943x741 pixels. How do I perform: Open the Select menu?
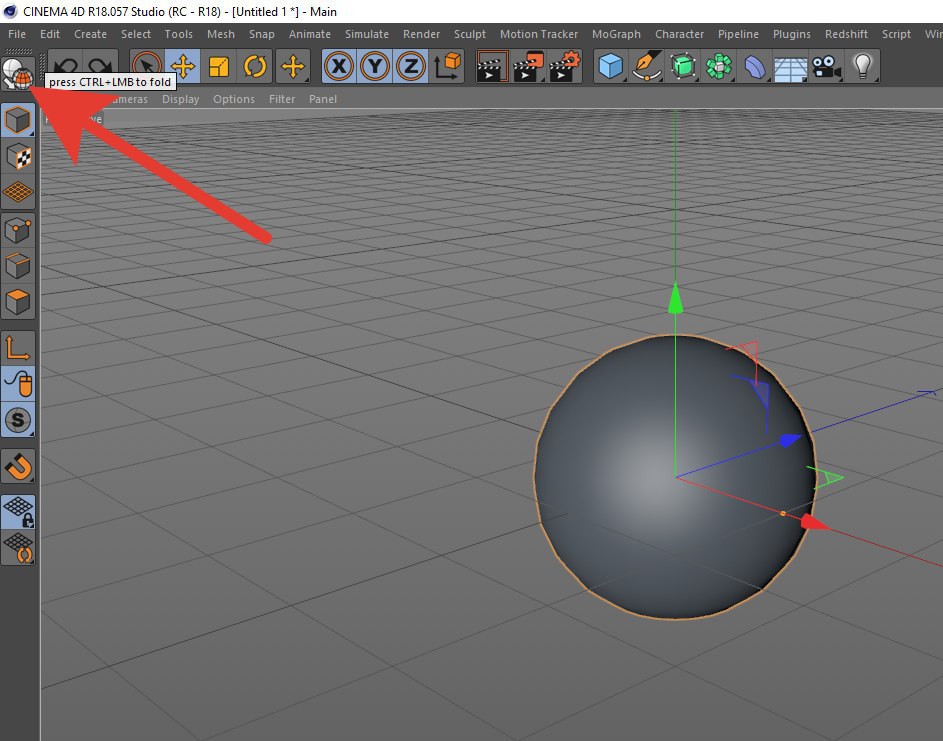point(136,34)
